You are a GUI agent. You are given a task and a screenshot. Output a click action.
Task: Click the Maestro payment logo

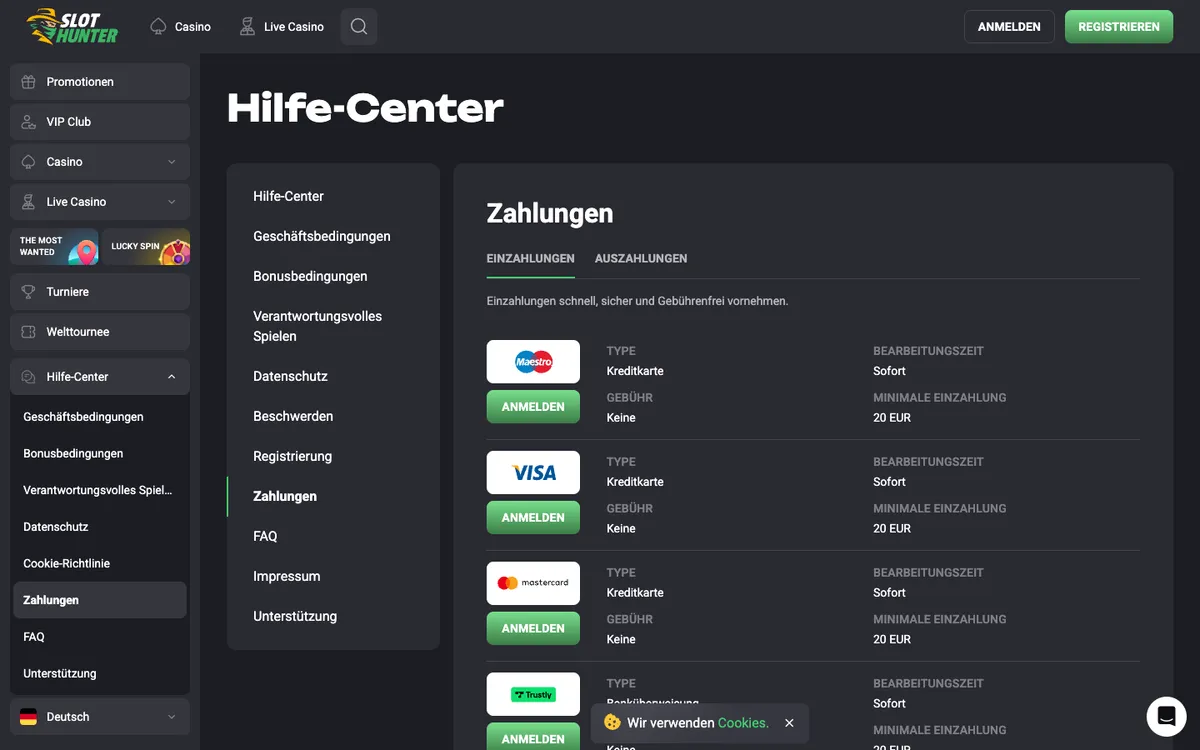pos(533,362)
